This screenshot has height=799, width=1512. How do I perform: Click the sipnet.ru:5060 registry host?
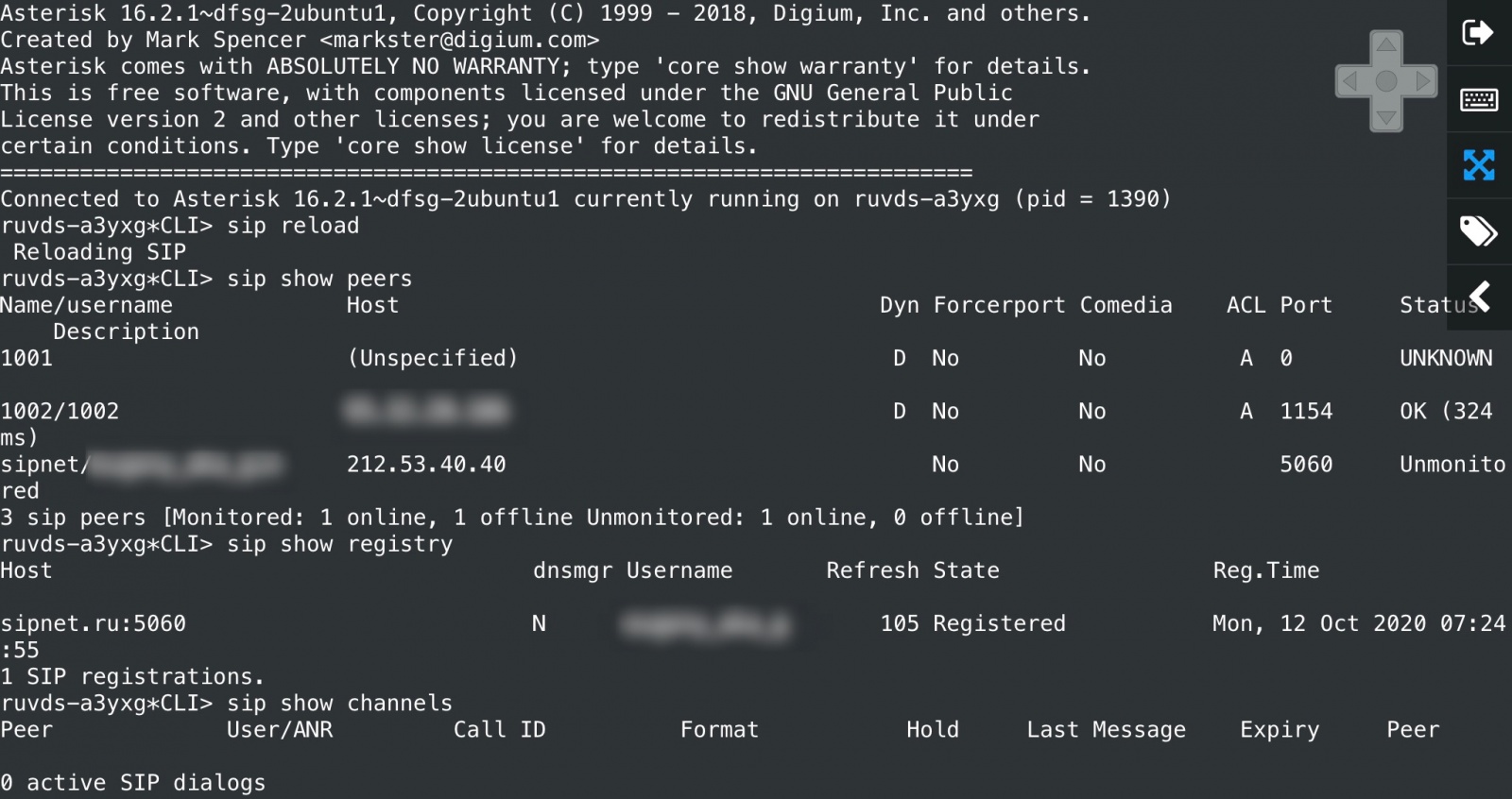(93, 623)
